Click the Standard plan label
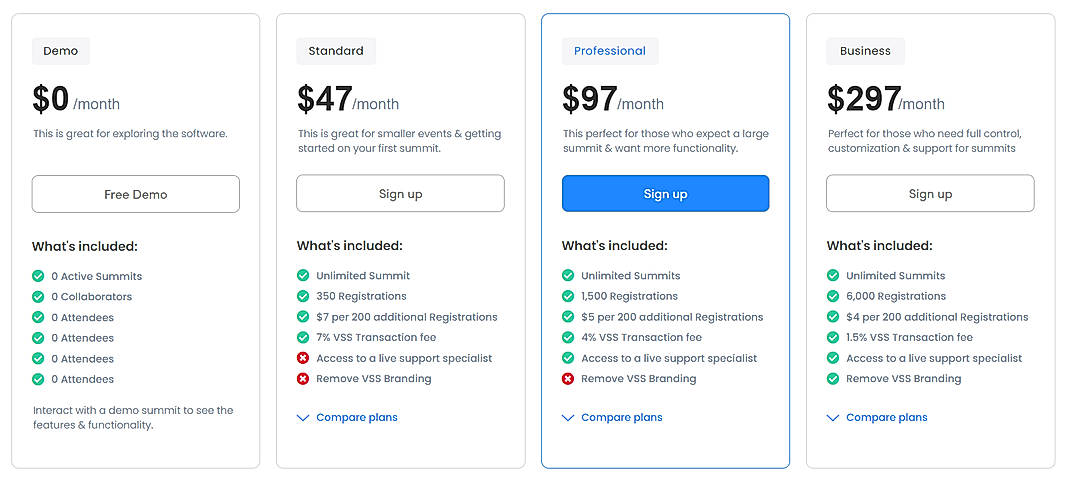The width and height of the screenshot is (1070, 480). coord(336,51)
